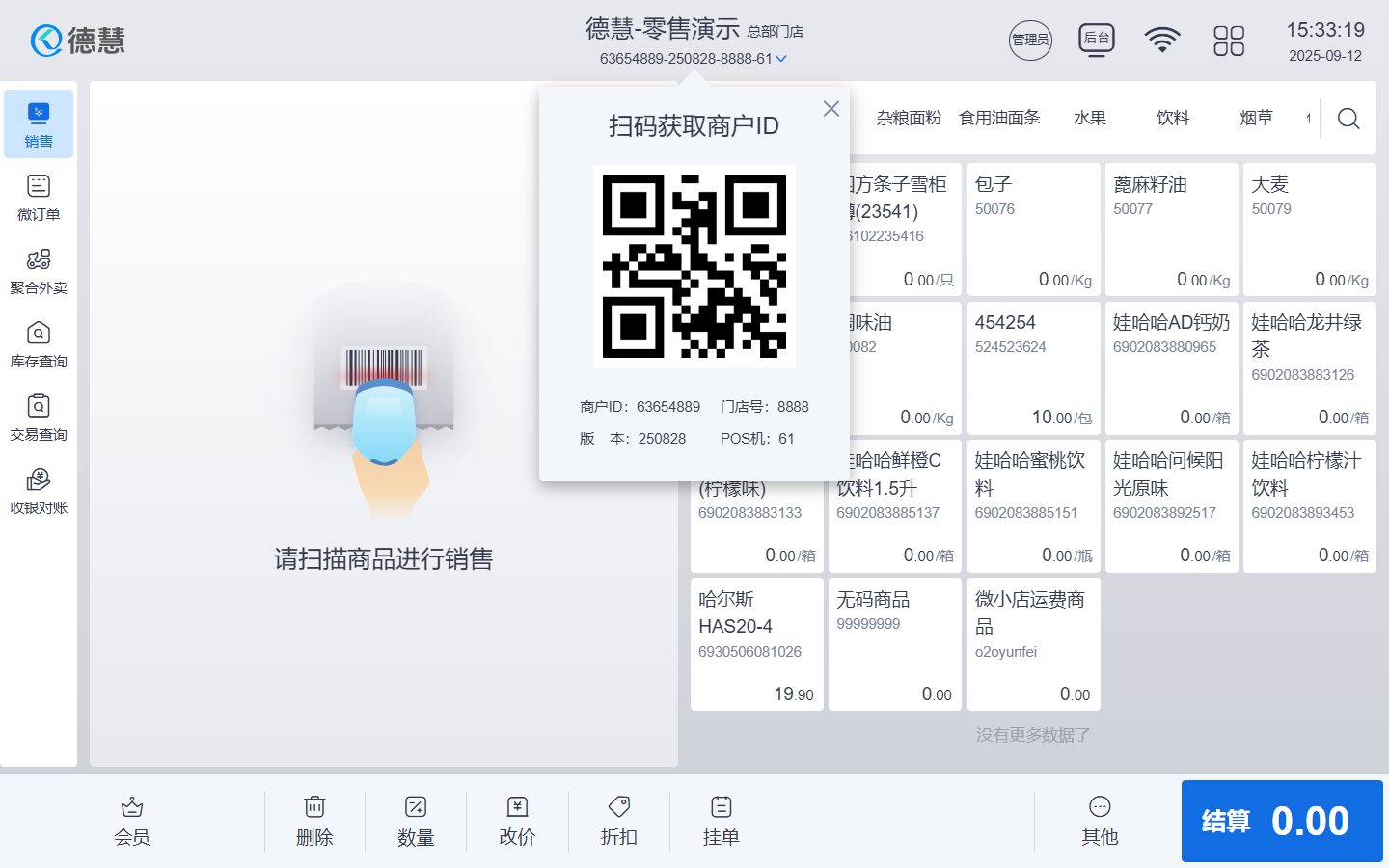
Task: Add 无码商品 99999999 product card
Action: click(x=895, y=644)
